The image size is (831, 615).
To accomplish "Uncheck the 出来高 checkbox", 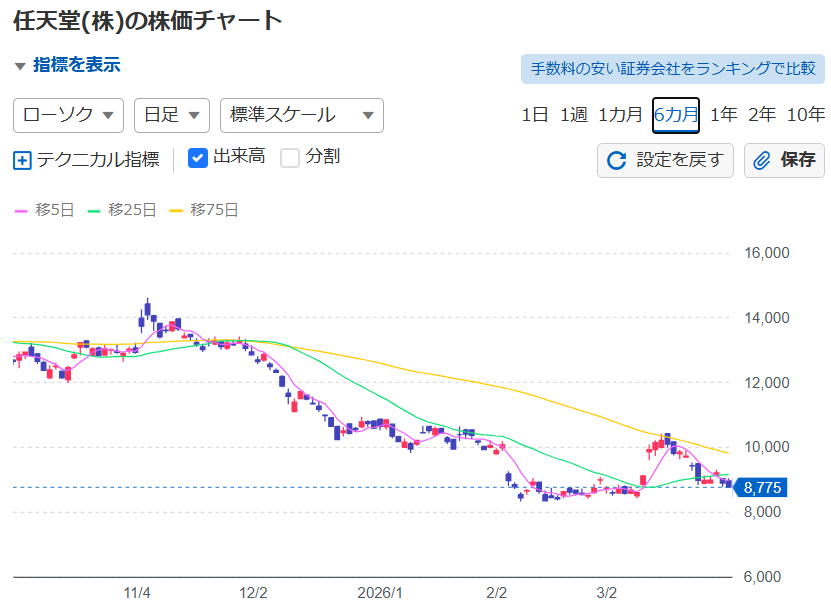I will tap(198, 158).
